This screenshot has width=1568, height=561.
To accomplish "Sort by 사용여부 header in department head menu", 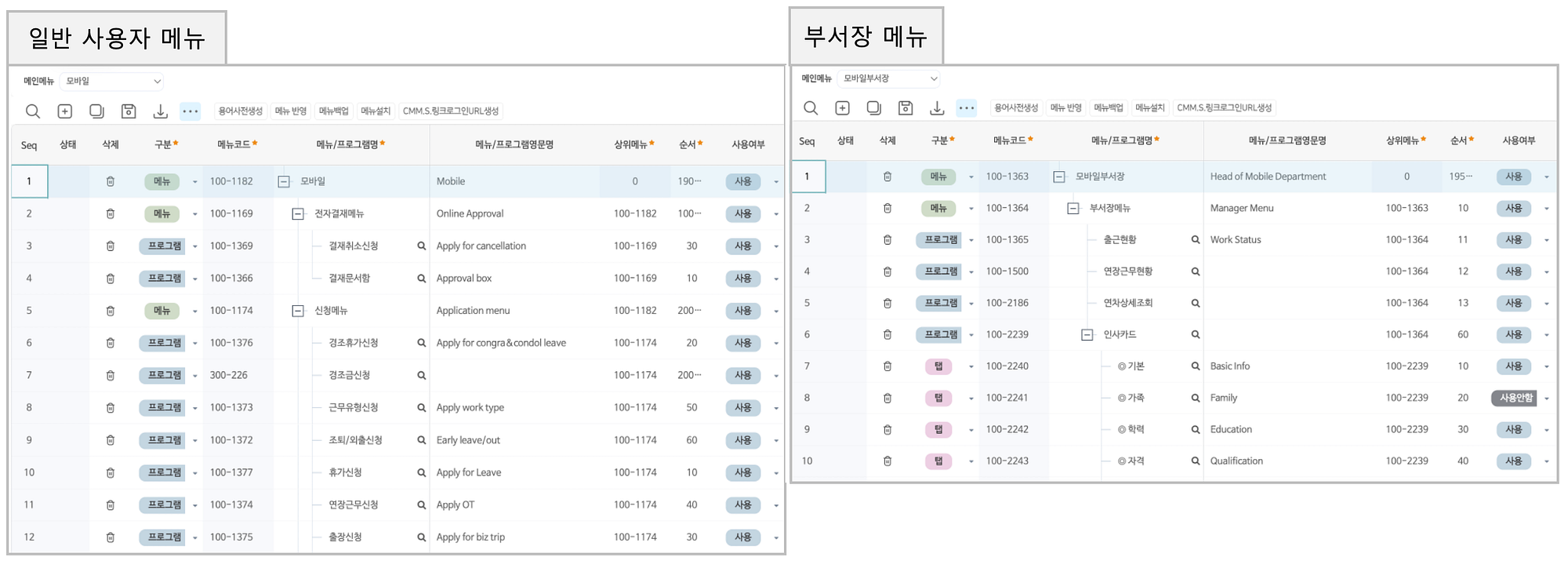I will (1519, 140).
